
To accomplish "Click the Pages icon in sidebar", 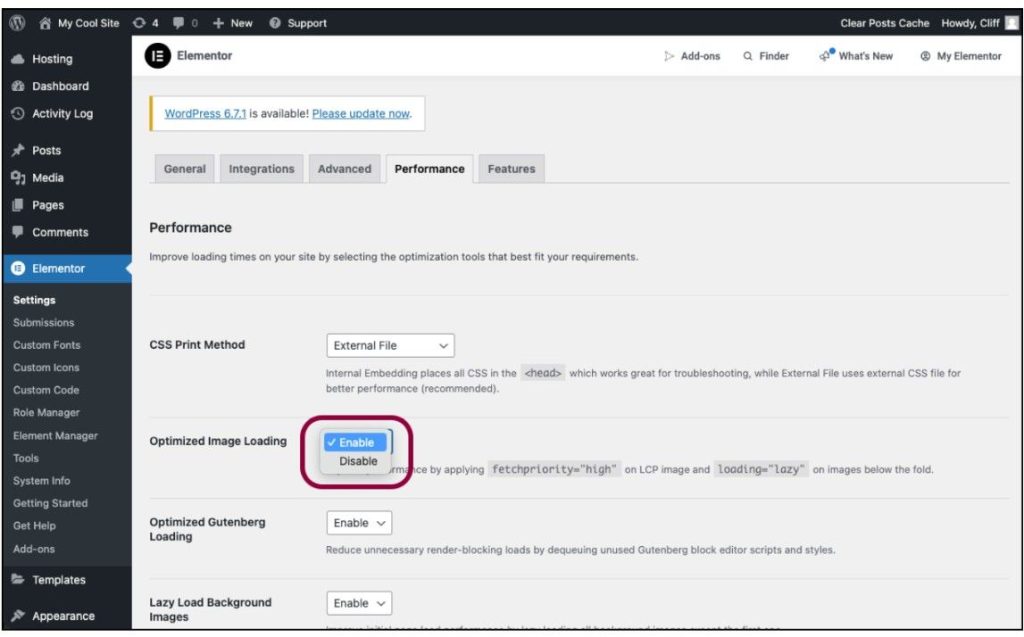I will pyautogui.click(x=18, y=205).
